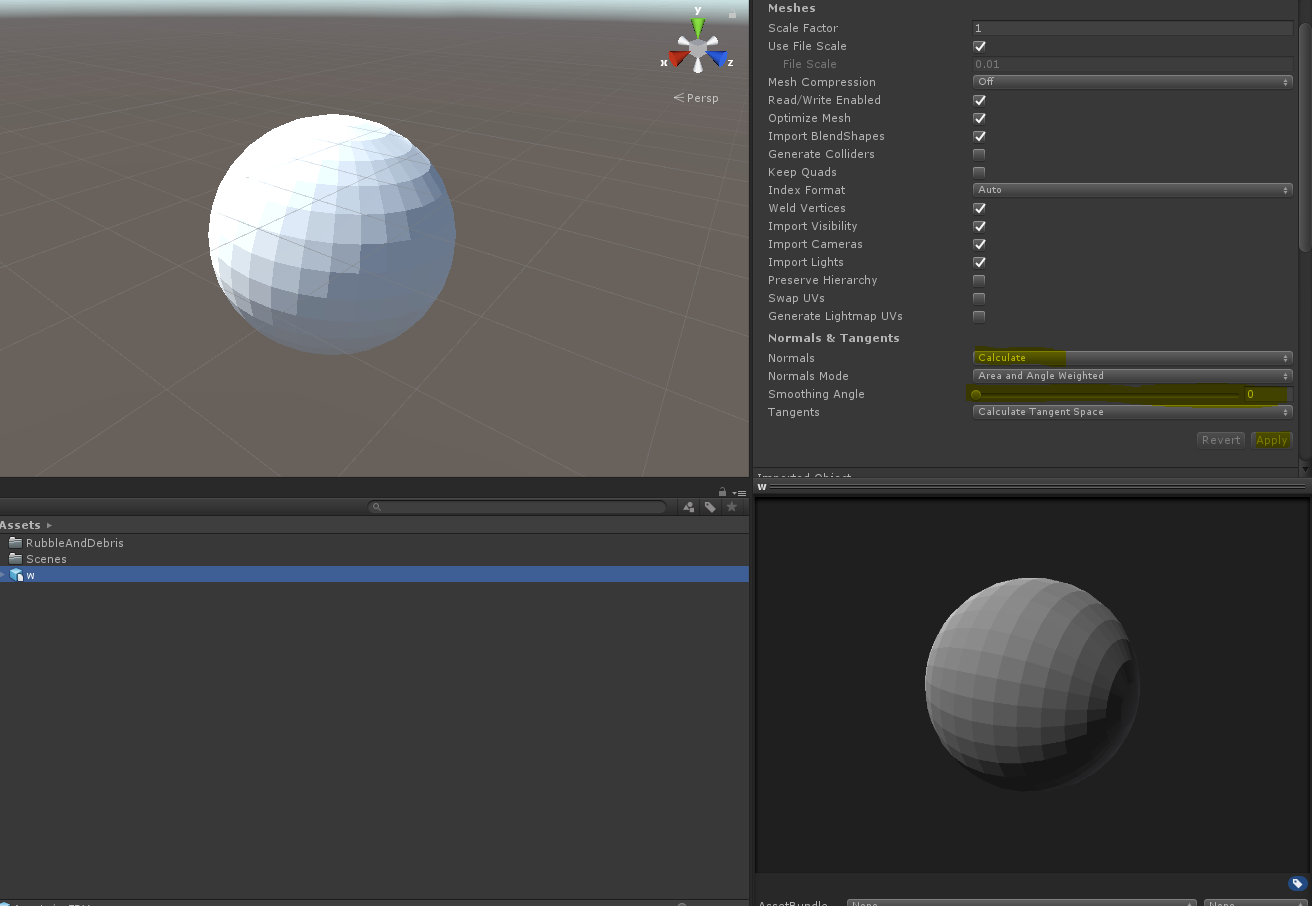Click the Search by Type icon
The image size is (1312, 906).
coord(689,507)
